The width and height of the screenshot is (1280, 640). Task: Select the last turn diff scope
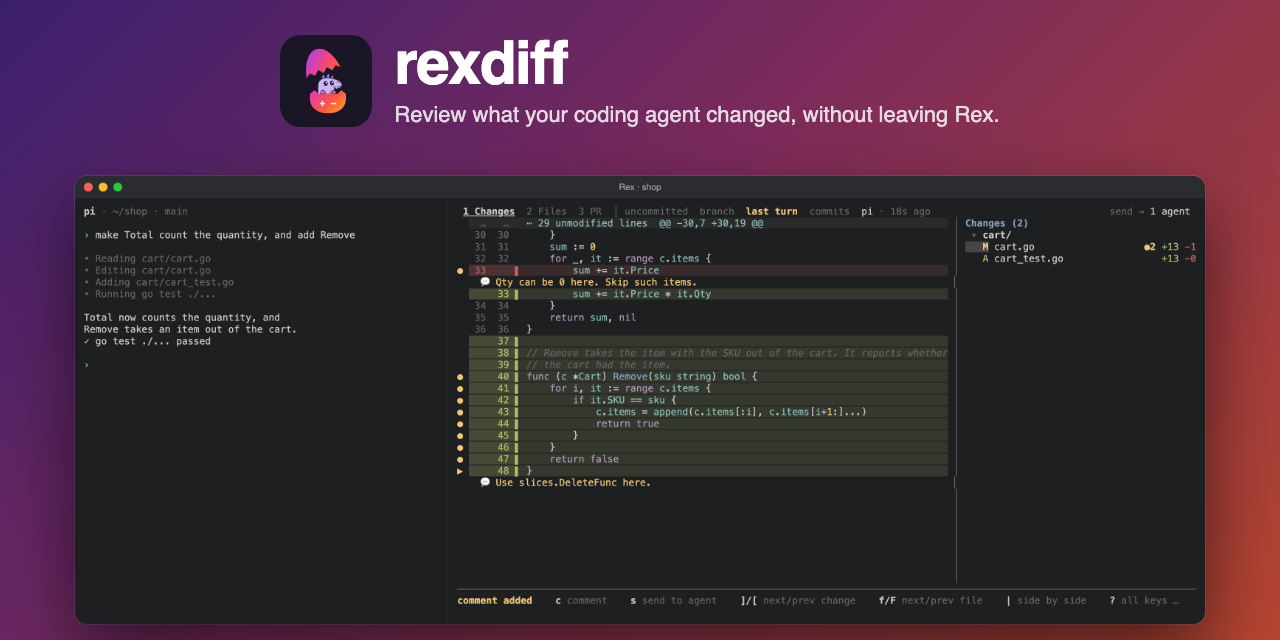[772, 212]
